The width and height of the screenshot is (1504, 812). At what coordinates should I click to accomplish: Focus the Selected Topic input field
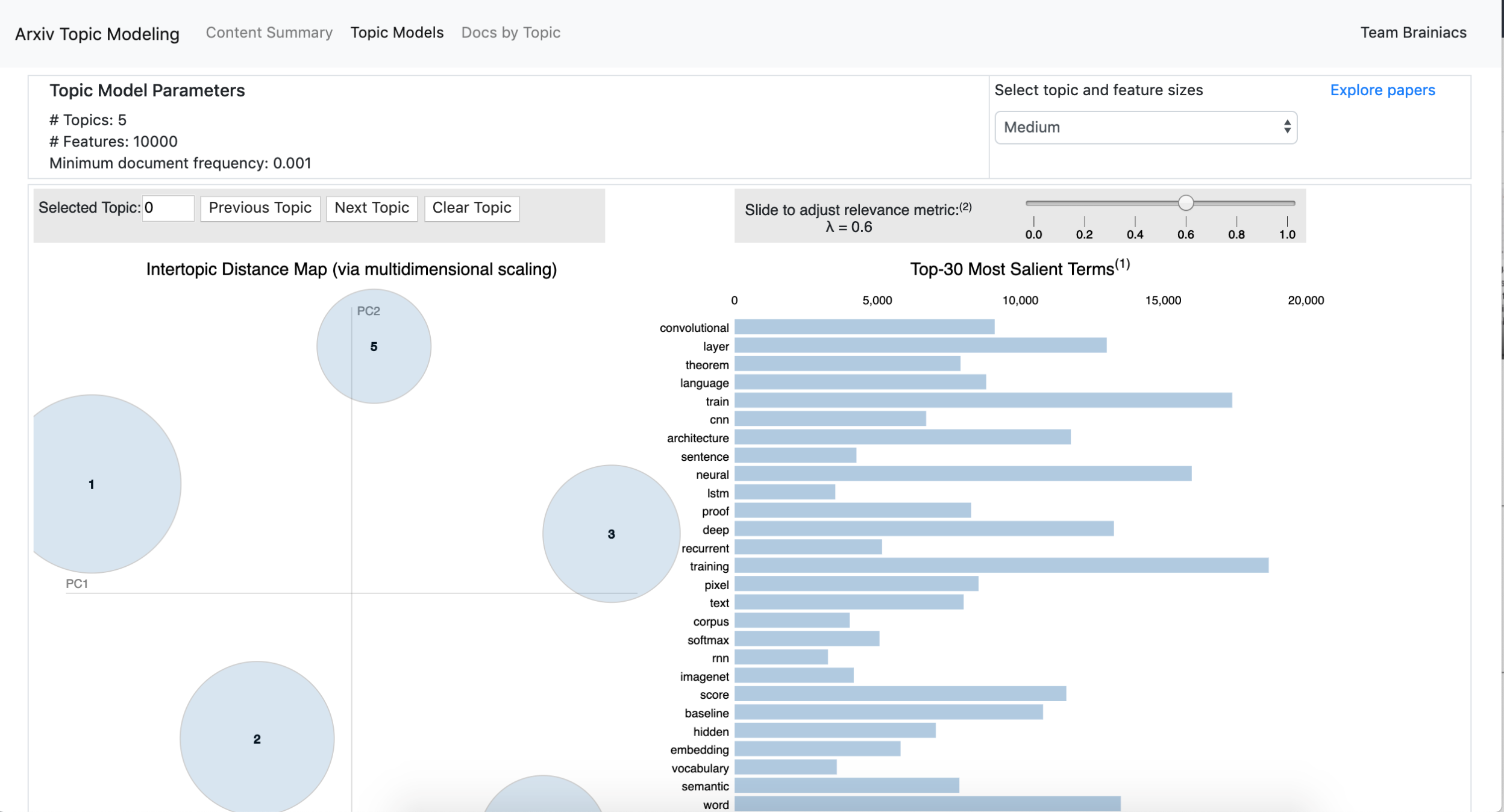point(168,208)
